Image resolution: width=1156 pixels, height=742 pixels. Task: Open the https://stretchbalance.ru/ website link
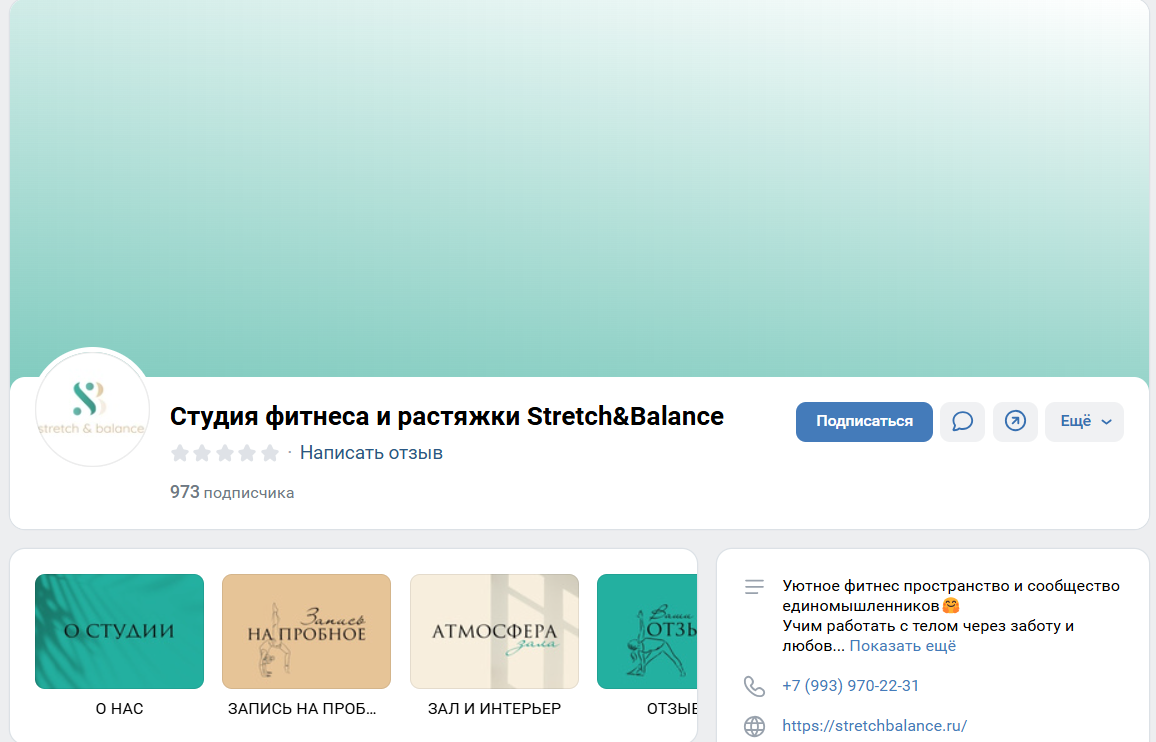click(874, 726)
